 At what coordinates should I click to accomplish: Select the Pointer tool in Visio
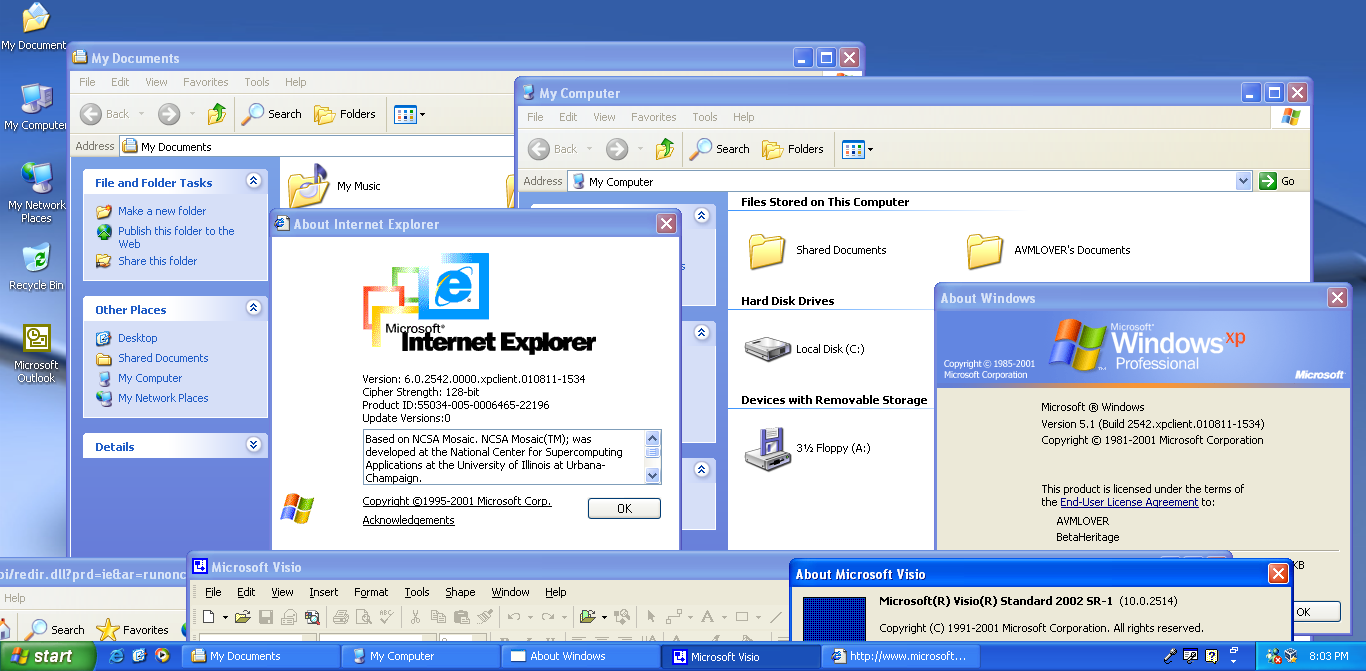pyautogui.click(x=651, y=617)
